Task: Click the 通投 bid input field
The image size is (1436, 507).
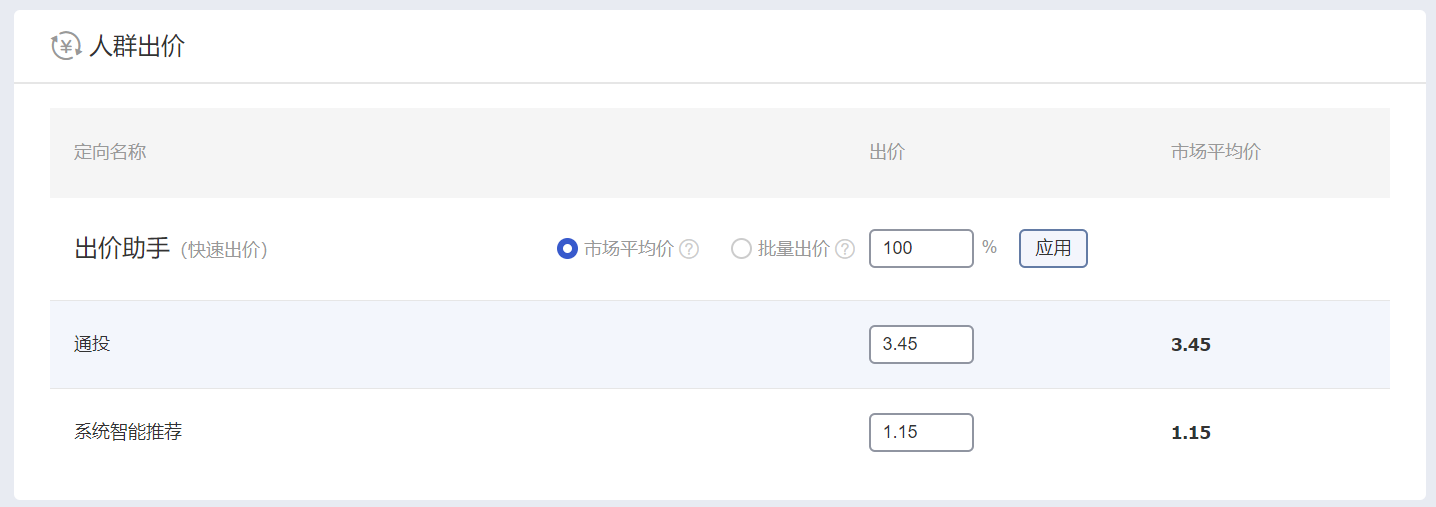Action: coord(921,344)
